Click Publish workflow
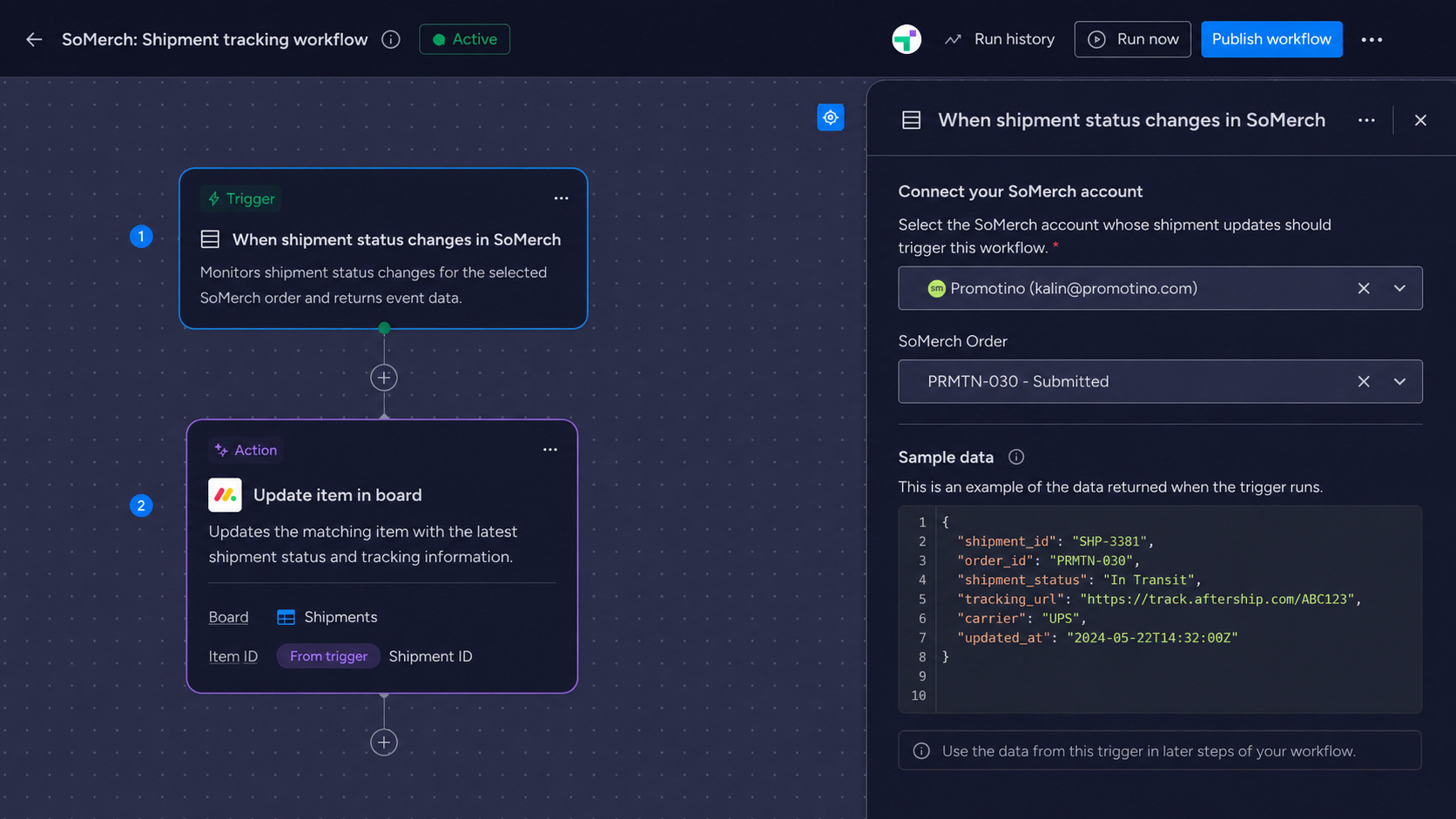Screen dimensions: 1456x819 coord(1271,39)
